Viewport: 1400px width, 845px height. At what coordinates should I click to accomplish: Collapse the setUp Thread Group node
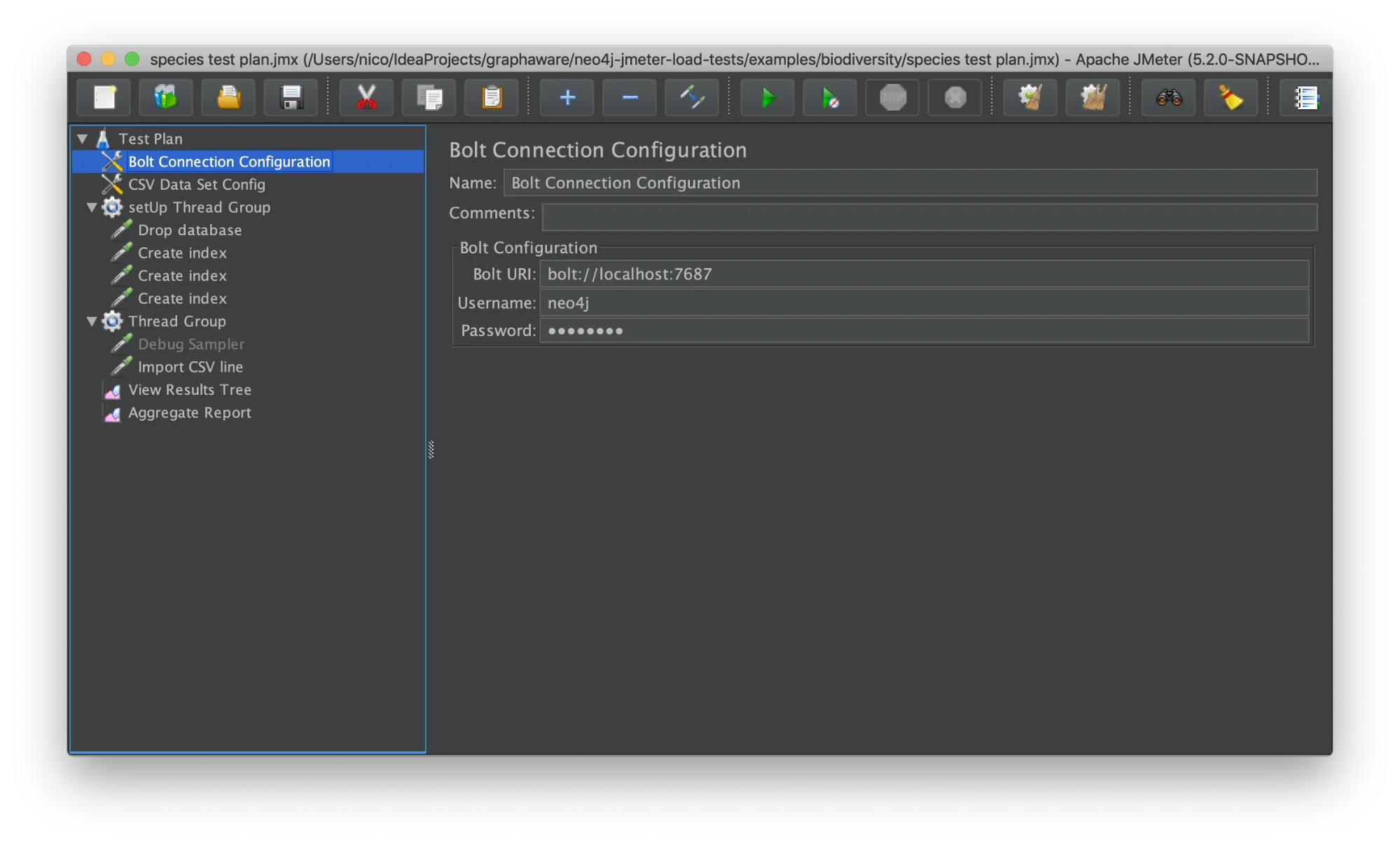pyautogui.click(x=92, y=207)
